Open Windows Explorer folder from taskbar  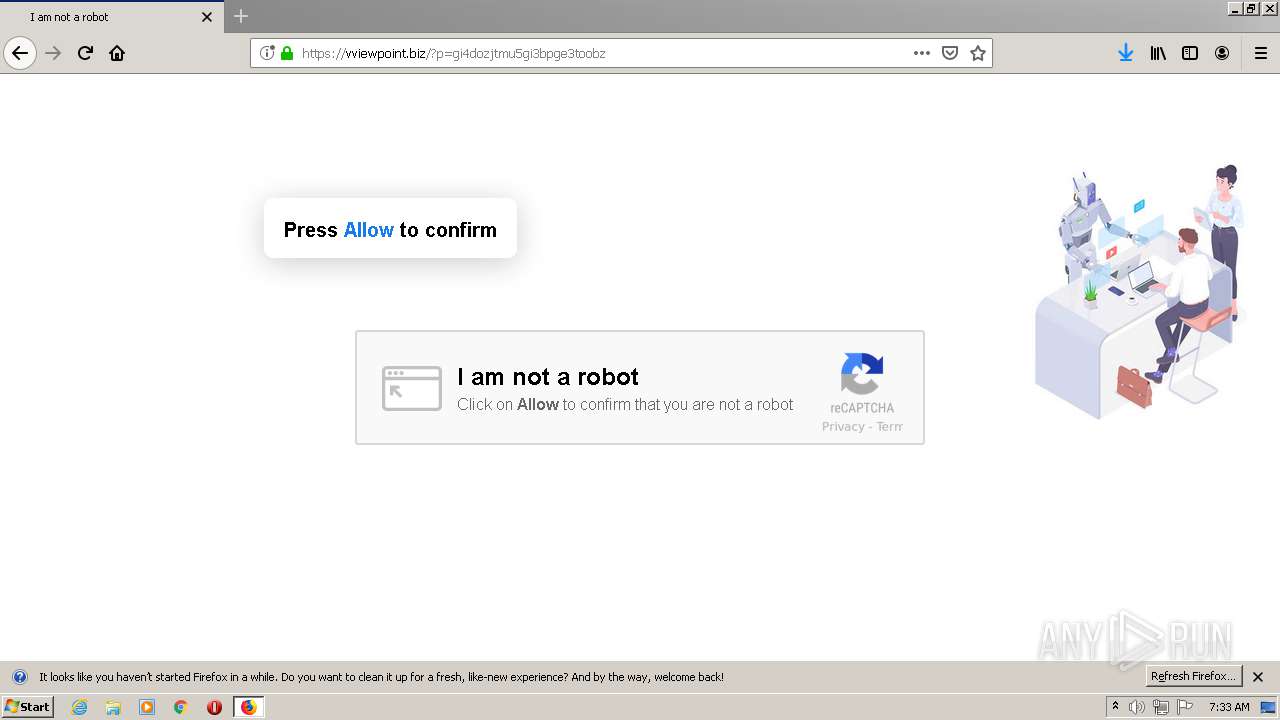click(x=113, y=707)
